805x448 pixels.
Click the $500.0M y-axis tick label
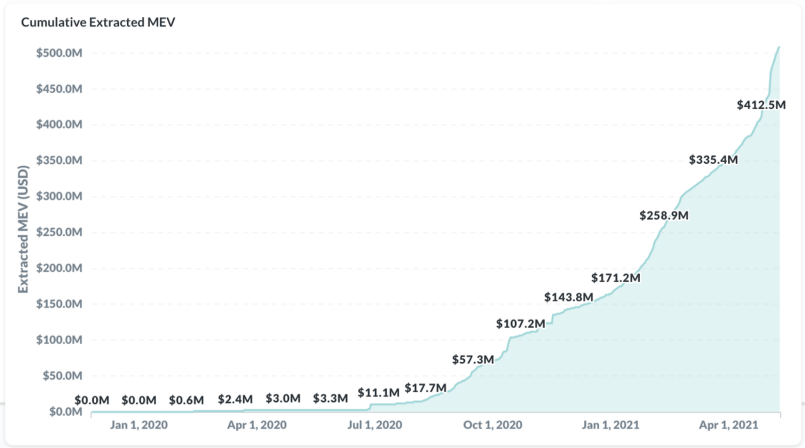coord(58,53)
